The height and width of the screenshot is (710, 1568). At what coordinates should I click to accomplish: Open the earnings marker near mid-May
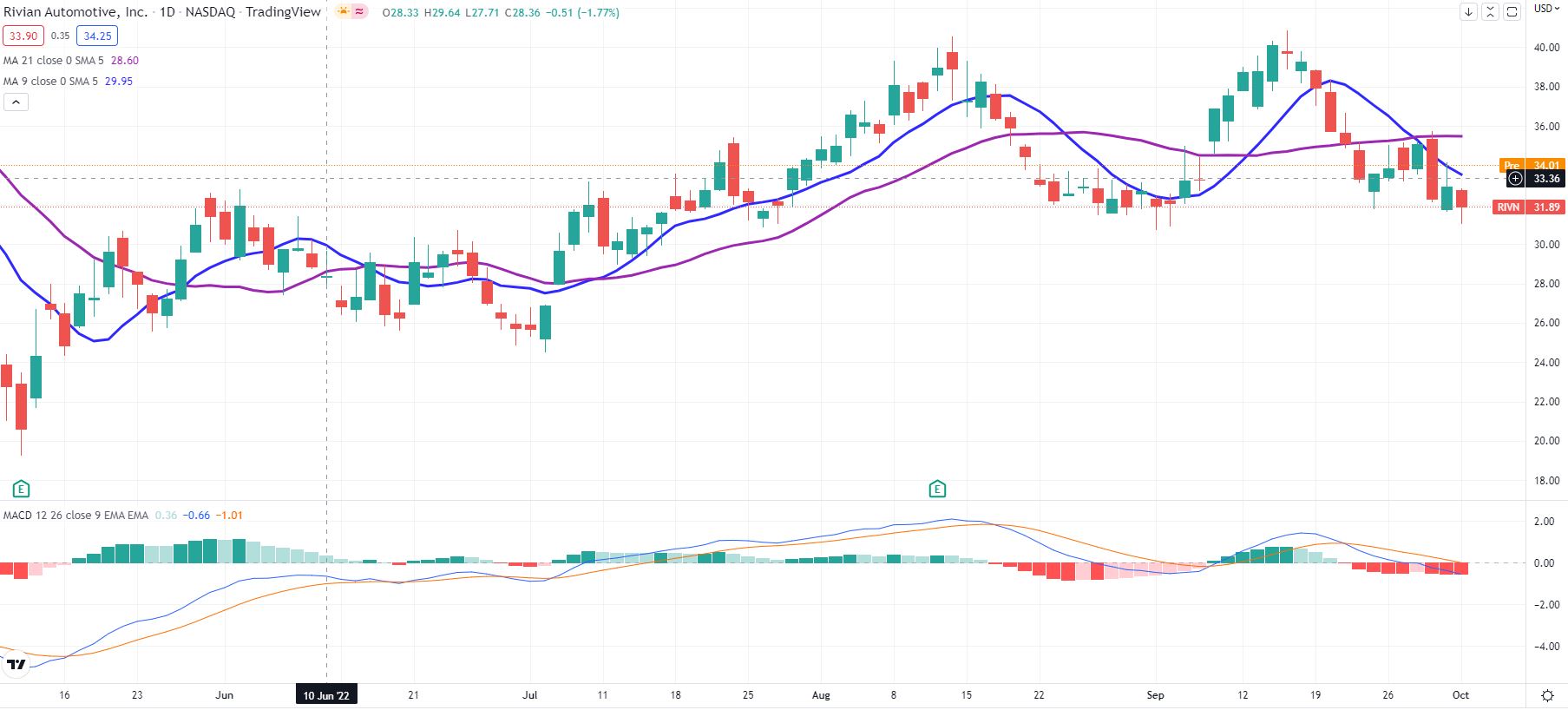pos(22,489)
